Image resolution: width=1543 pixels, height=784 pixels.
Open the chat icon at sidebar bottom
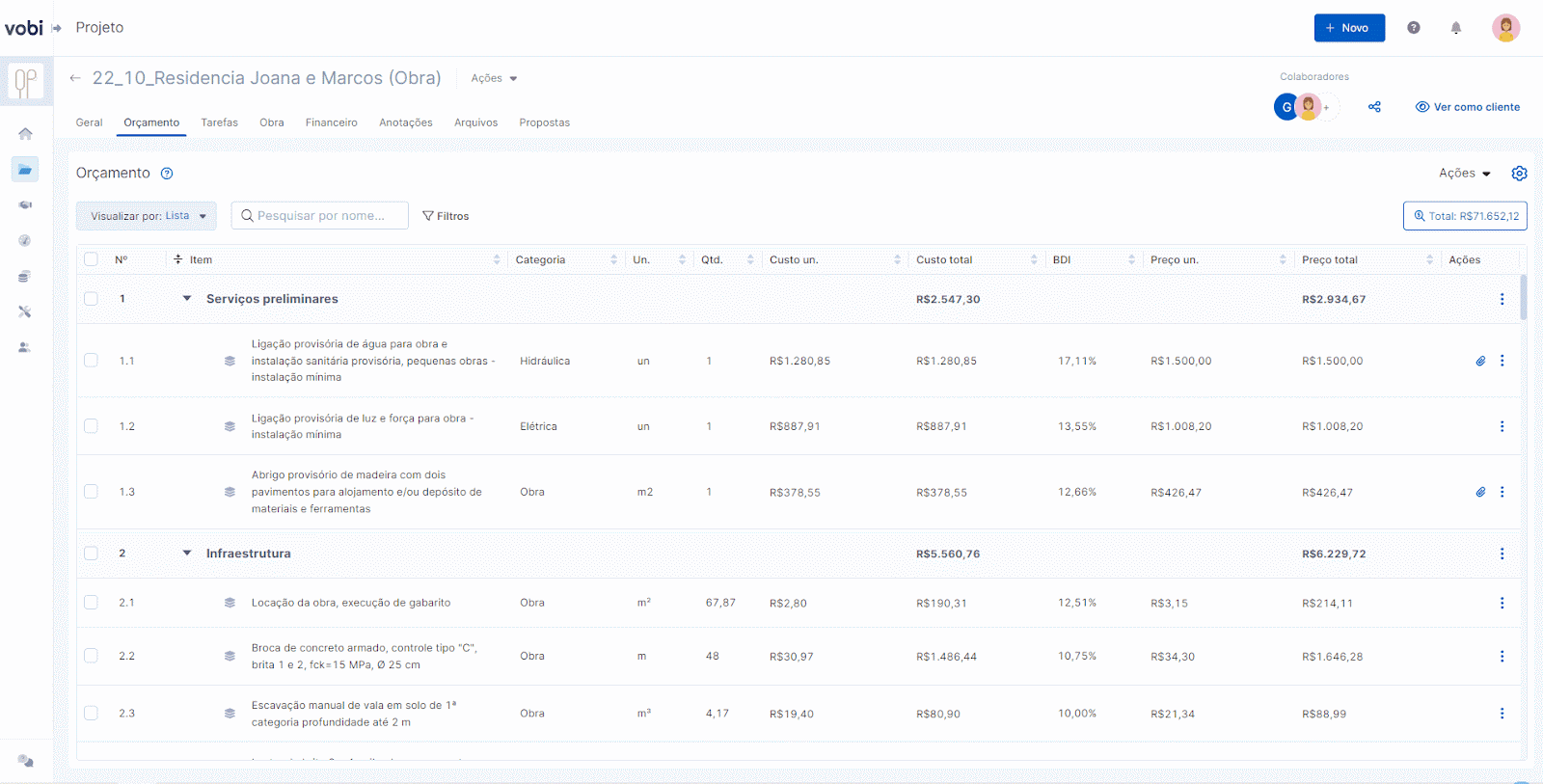(x=26, y=761)
